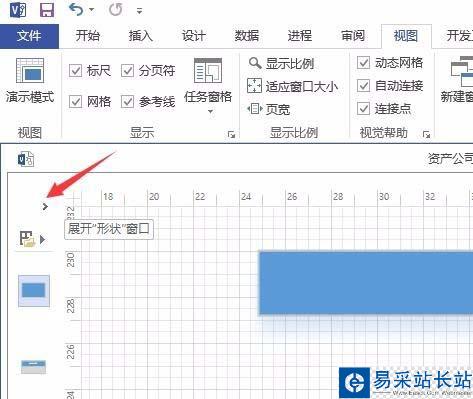Select the gray bar shape master
This screenshot has height=399, width=473.
click(34, 366)
